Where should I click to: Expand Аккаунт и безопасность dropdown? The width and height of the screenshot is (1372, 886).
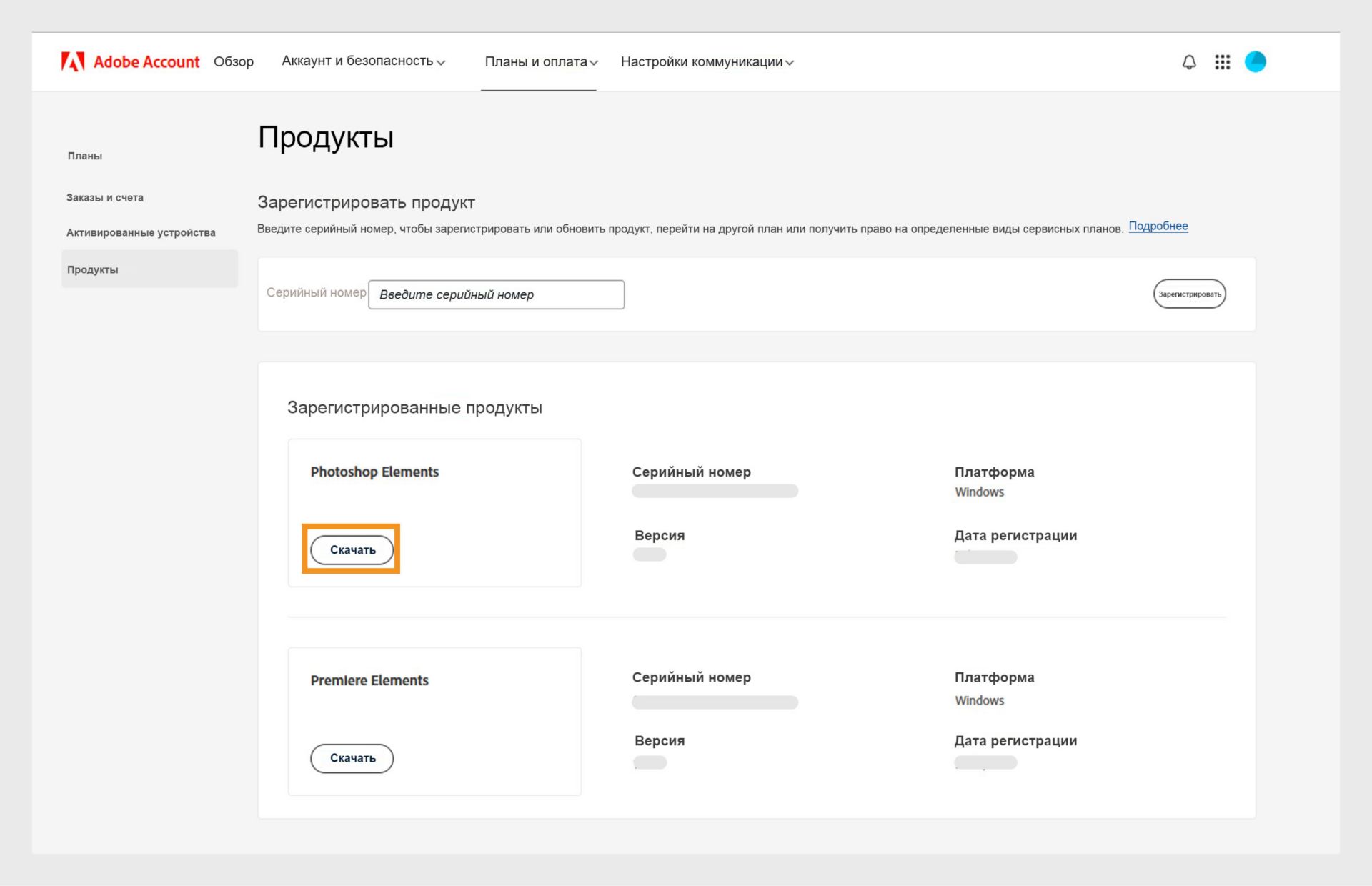363,61
